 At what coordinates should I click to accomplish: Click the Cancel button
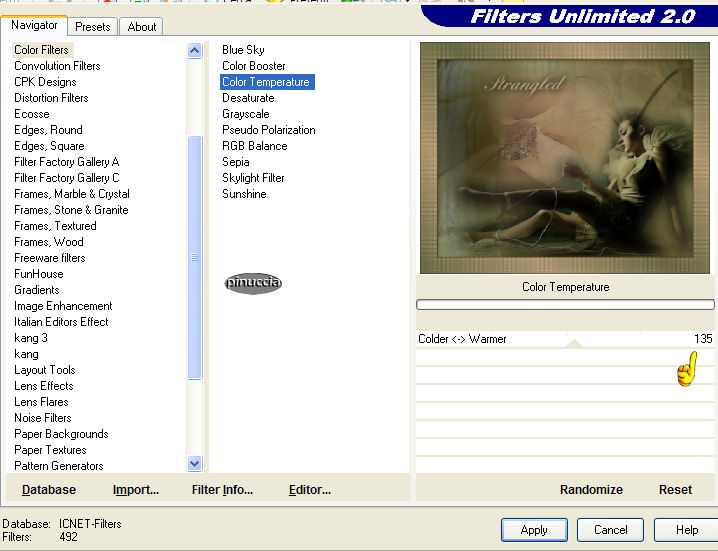pyautogui.click(x=610, y=530)
